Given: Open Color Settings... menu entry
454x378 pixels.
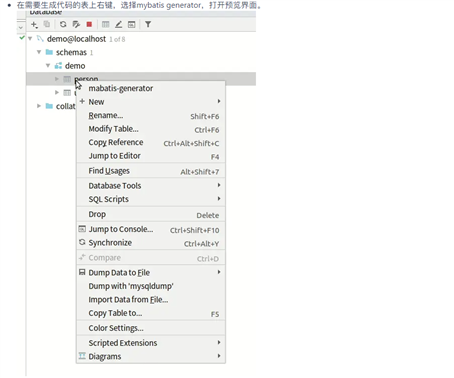Looking at the screenshot, I should pos(151,328).
